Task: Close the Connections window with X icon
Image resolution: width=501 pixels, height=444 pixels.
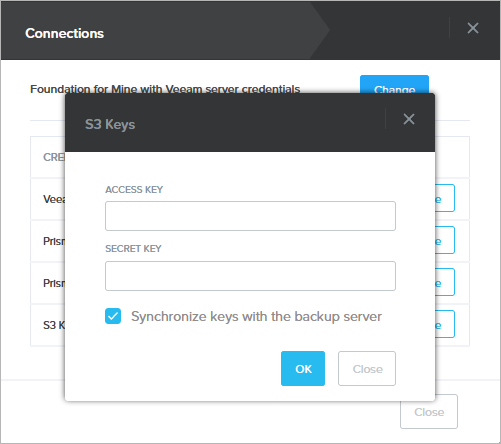Action: (x=473, y=28)
